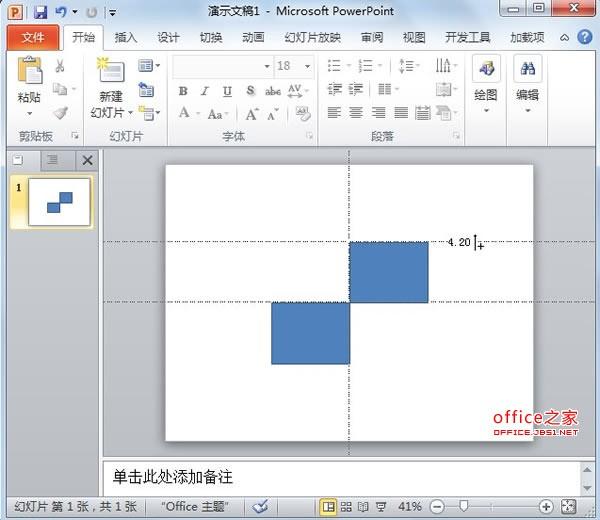Start Slide Show from status bar
The width and height of the screenshot is (600, 520).
tap(381, 507)
